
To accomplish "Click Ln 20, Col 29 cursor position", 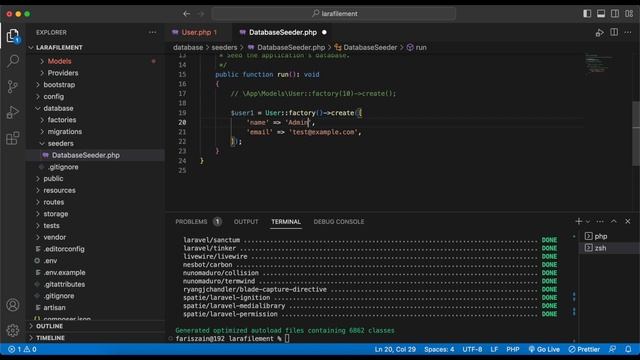I will 395,349.
